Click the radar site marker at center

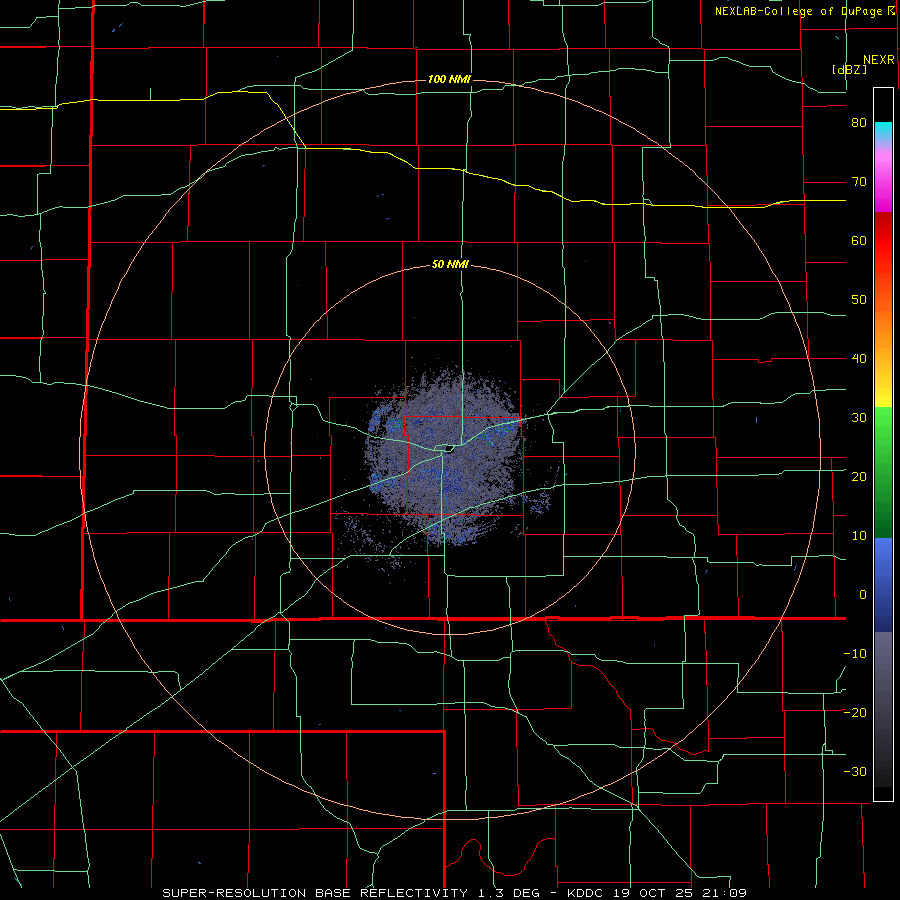449,448
